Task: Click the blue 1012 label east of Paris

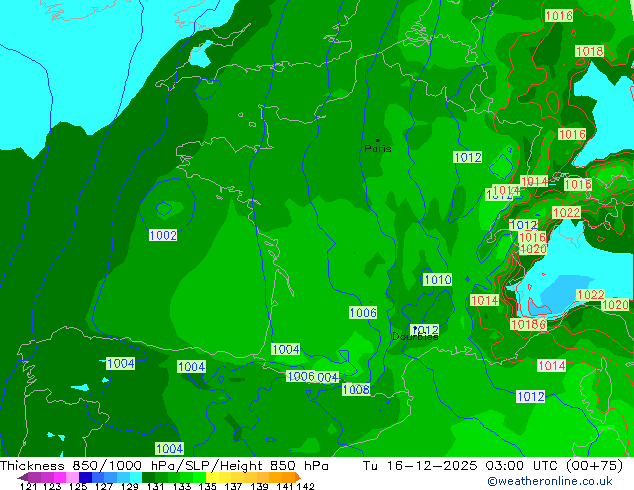Action: click(468, 157)
